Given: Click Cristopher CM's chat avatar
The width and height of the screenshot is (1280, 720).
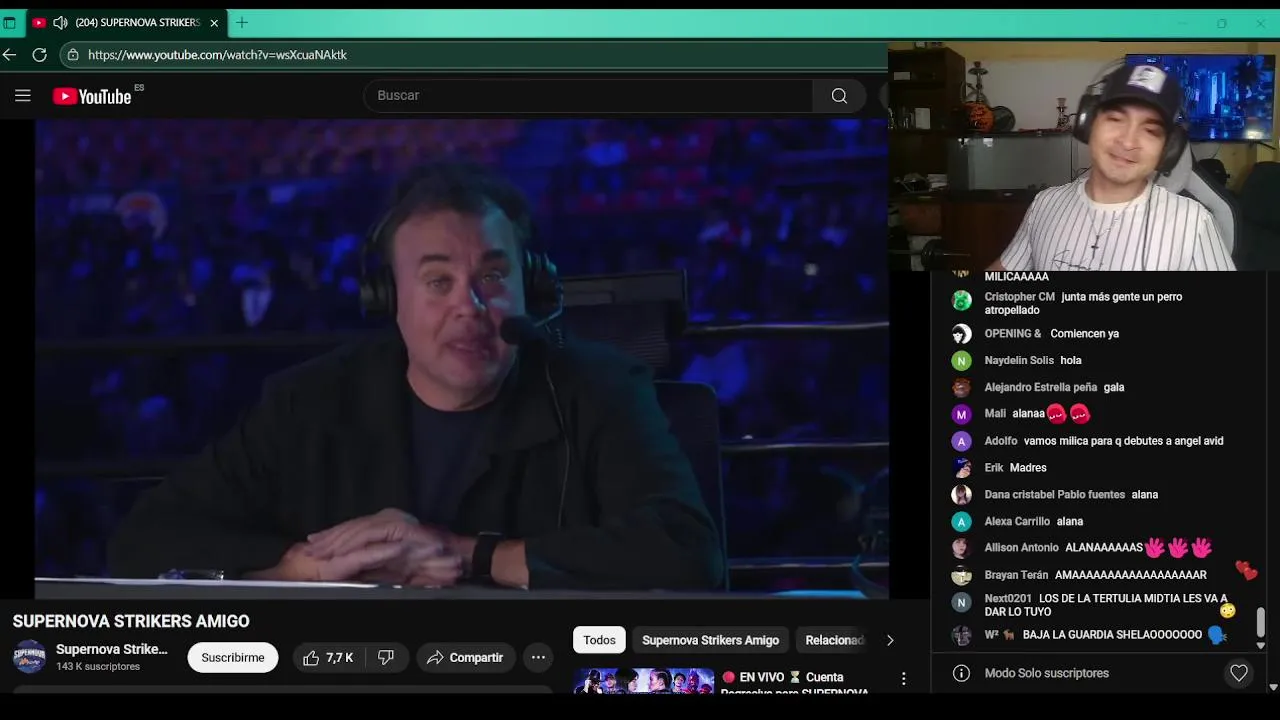Looking at the screenshot, I should (961, 301).
